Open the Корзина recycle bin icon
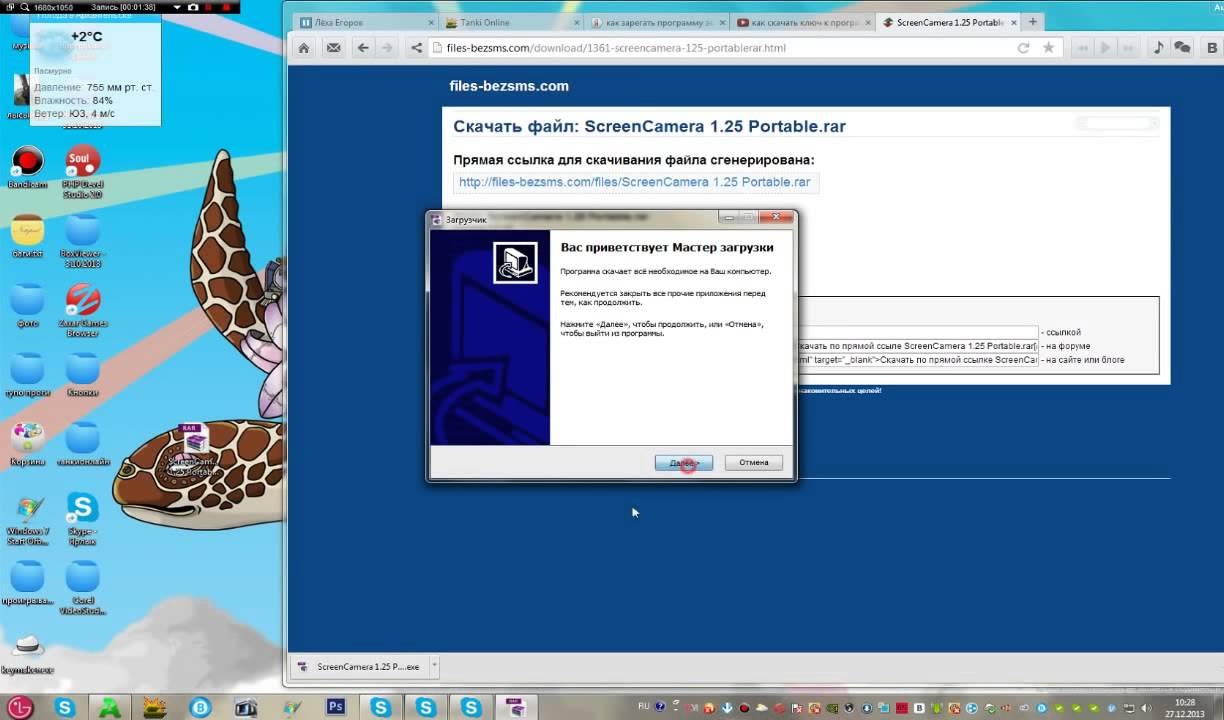The width and height of the screenshot is (1224, 720). (27, 443)
